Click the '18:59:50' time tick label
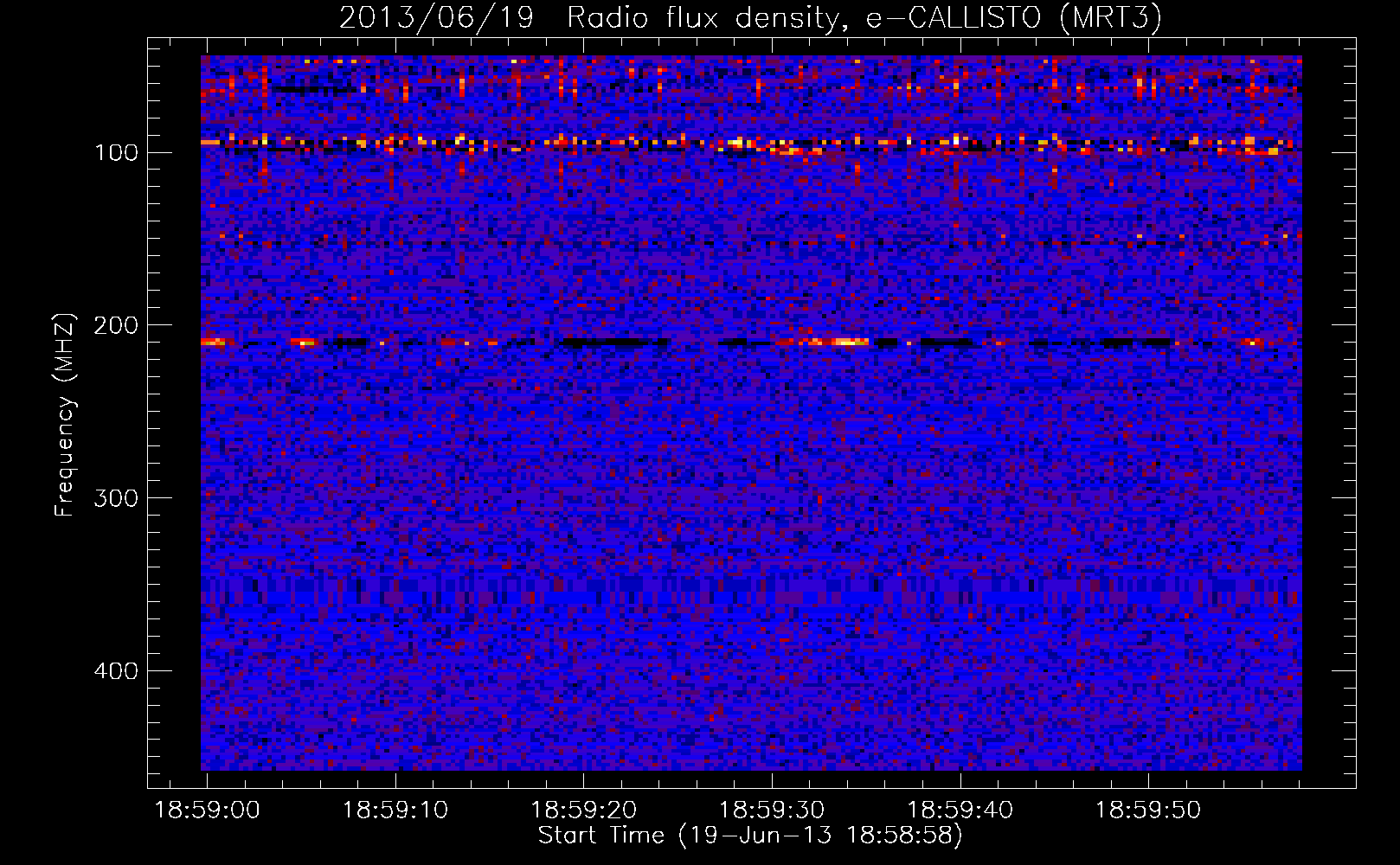 (x=1148, y=811)
